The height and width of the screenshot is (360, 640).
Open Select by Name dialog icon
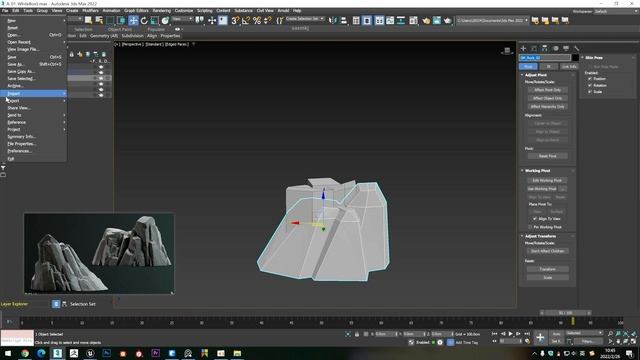[99, 20]
